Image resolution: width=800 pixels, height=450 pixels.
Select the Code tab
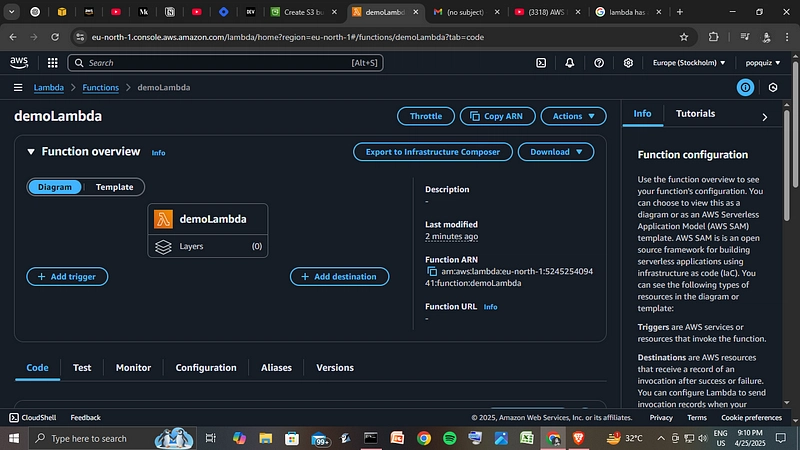[37, 367]
